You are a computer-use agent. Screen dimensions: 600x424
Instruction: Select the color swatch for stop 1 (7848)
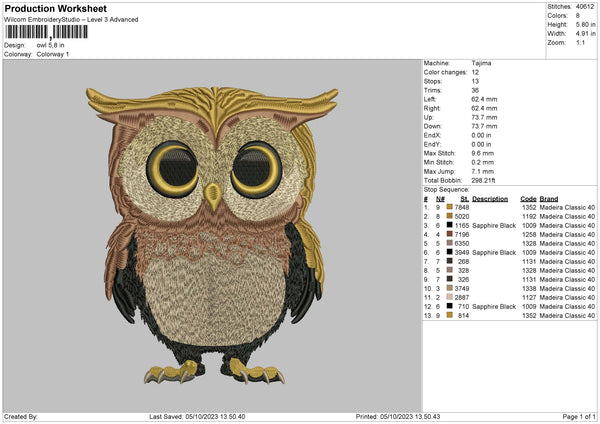[450, 207]
